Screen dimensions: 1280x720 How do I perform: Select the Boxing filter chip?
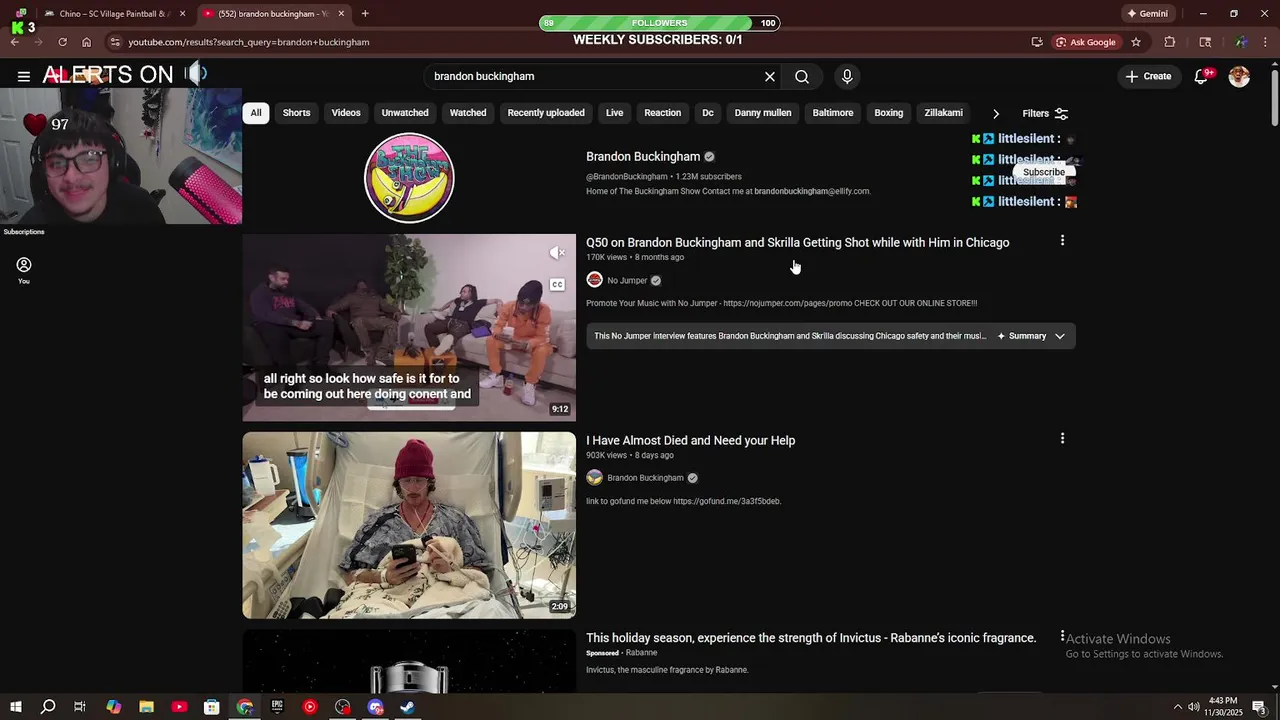(889, 113)
